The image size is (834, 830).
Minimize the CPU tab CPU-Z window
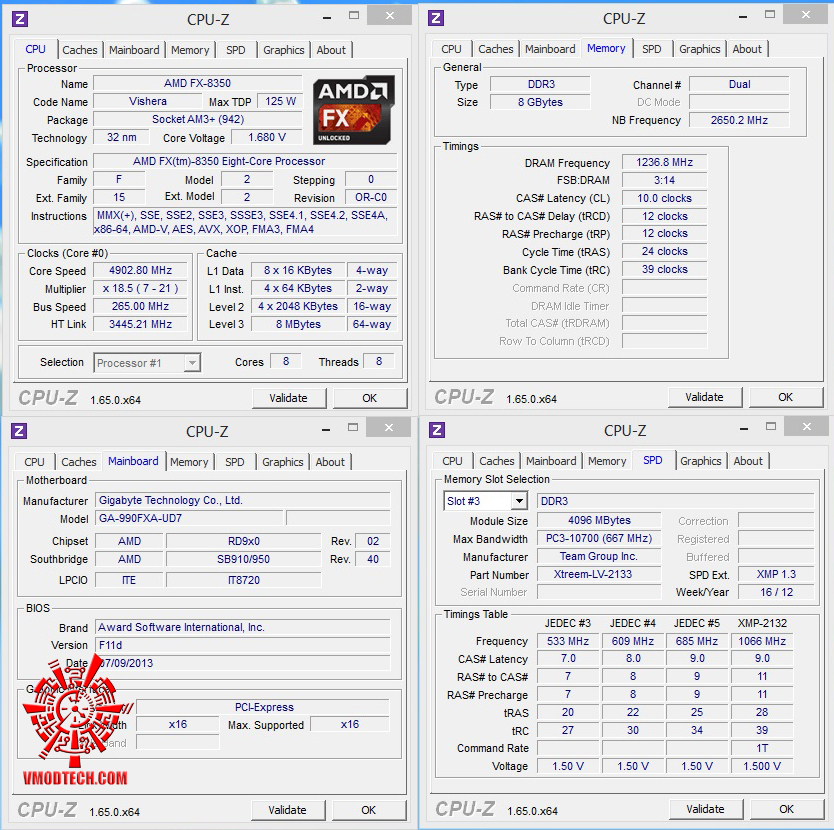coord(327,17)
